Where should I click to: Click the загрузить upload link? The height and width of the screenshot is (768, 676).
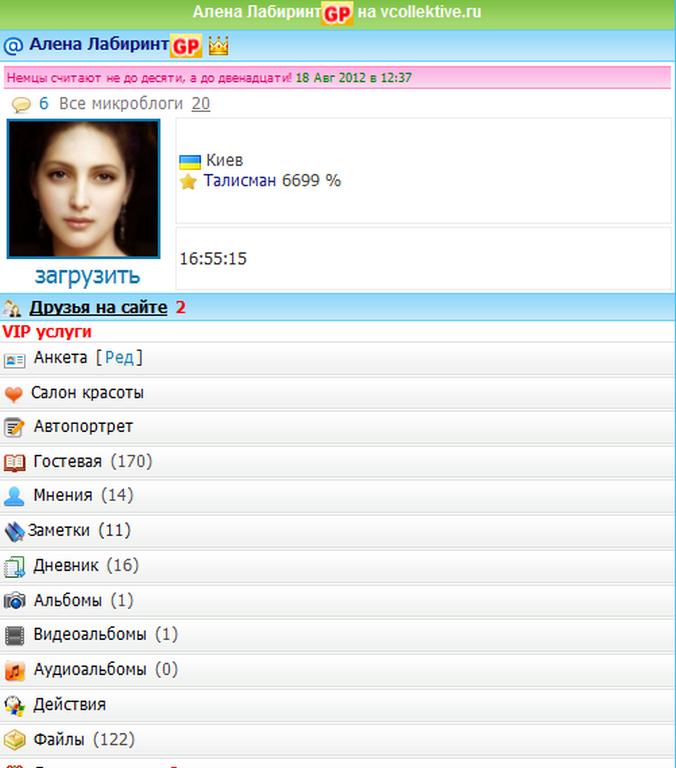(x=87, y=276)
